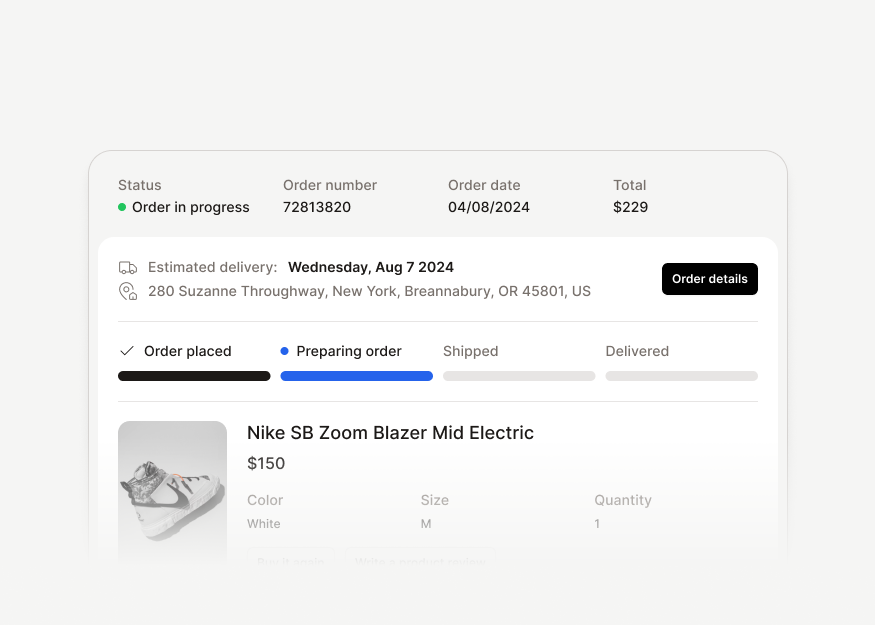The height and width of the screenshot is (625, 875).
Task: Click the Order in progress status text
Action: (x=191, y=207)
